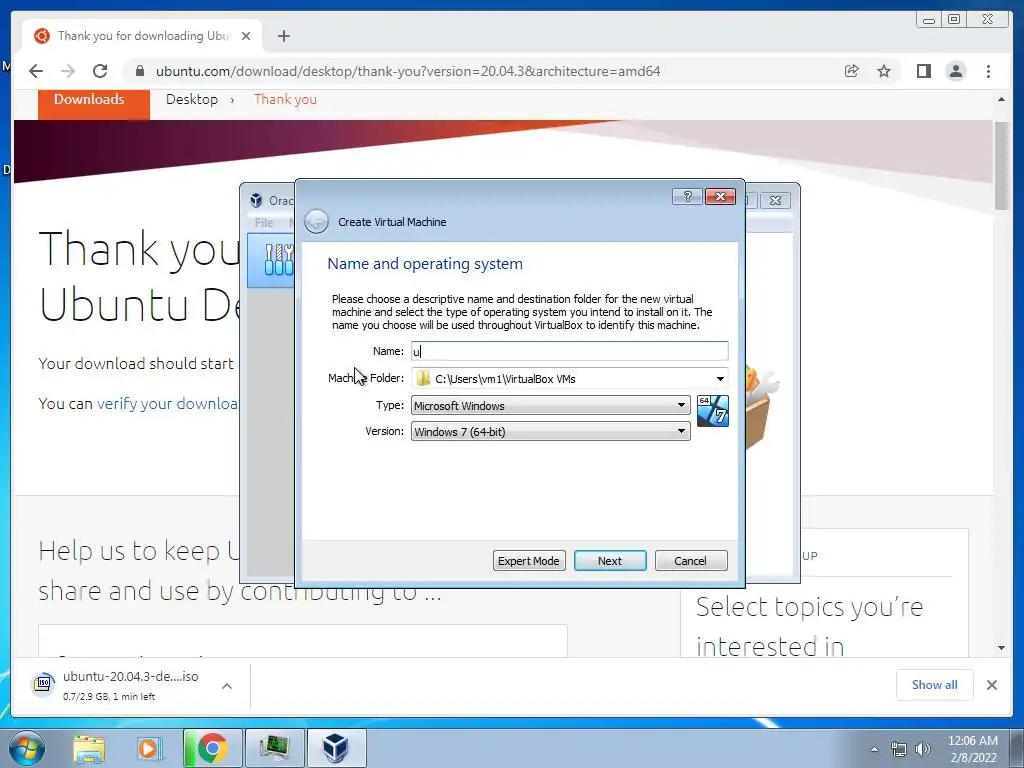
Task: Expand options for ubuntu ISO download item
Action: [227, 686]
